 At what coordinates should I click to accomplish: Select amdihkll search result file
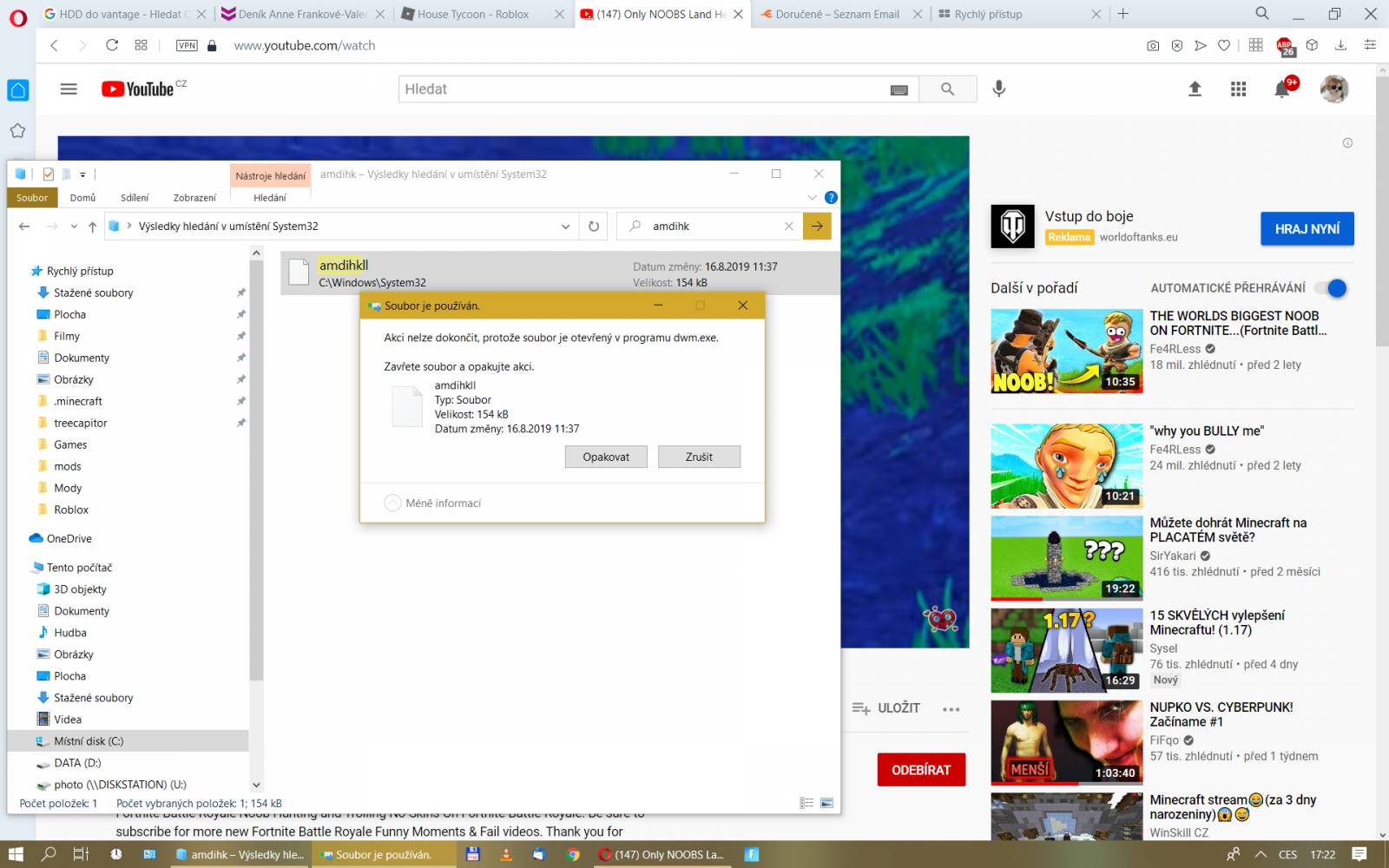(x=560, y=273)
